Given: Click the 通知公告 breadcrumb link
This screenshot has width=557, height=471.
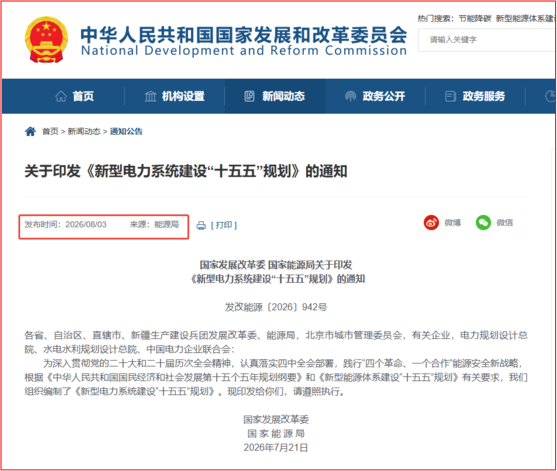Looking at the screenshot, I should pyautogui.click(x=126, y=131).
